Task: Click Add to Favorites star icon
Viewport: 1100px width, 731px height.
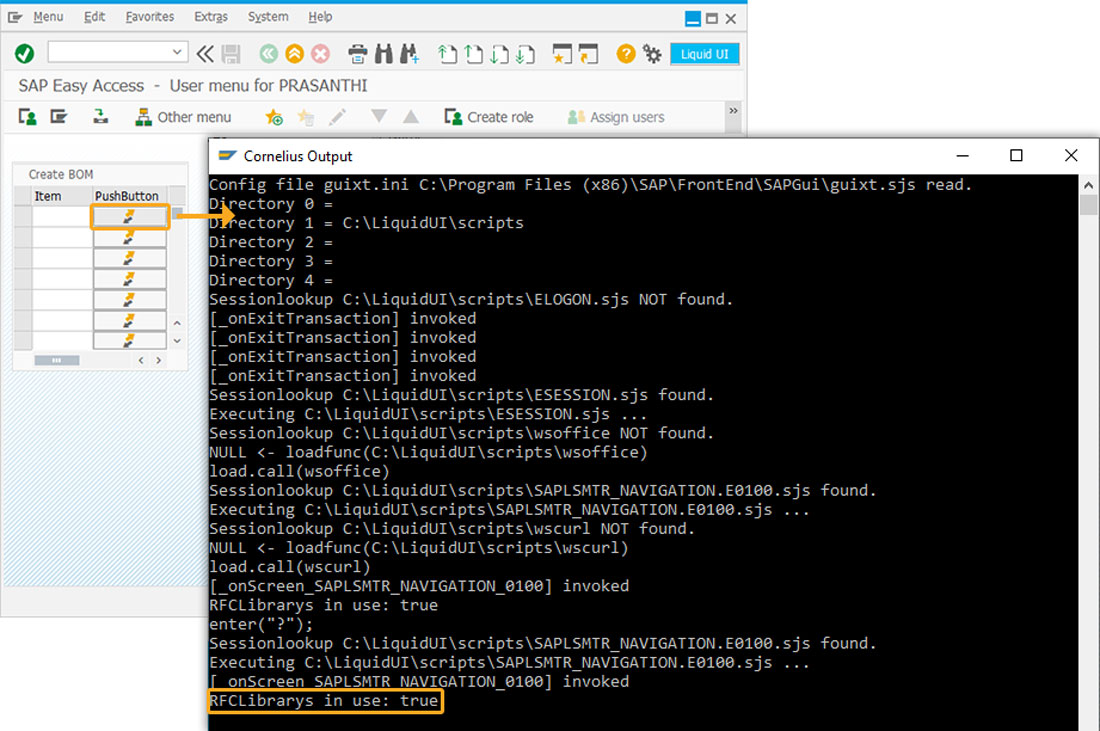Action: pyautogui.click(x=274, y=117)
